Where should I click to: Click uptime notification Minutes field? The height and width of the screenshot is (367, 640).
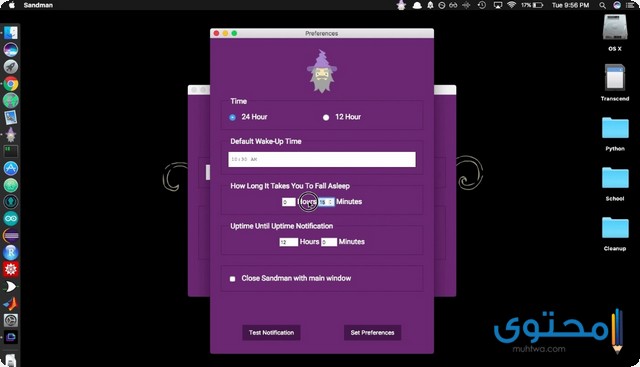click(x=329, y=242)
